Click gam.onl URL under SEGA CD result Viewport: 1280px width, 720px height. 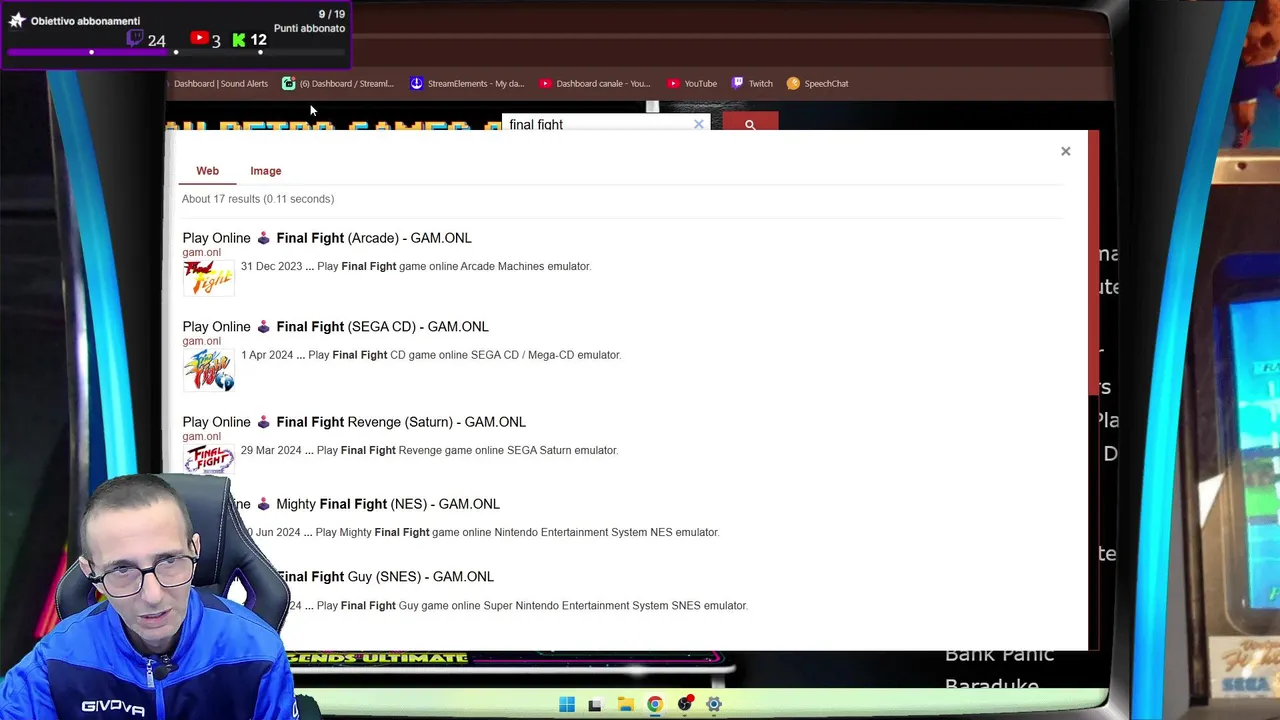[201, 341]
